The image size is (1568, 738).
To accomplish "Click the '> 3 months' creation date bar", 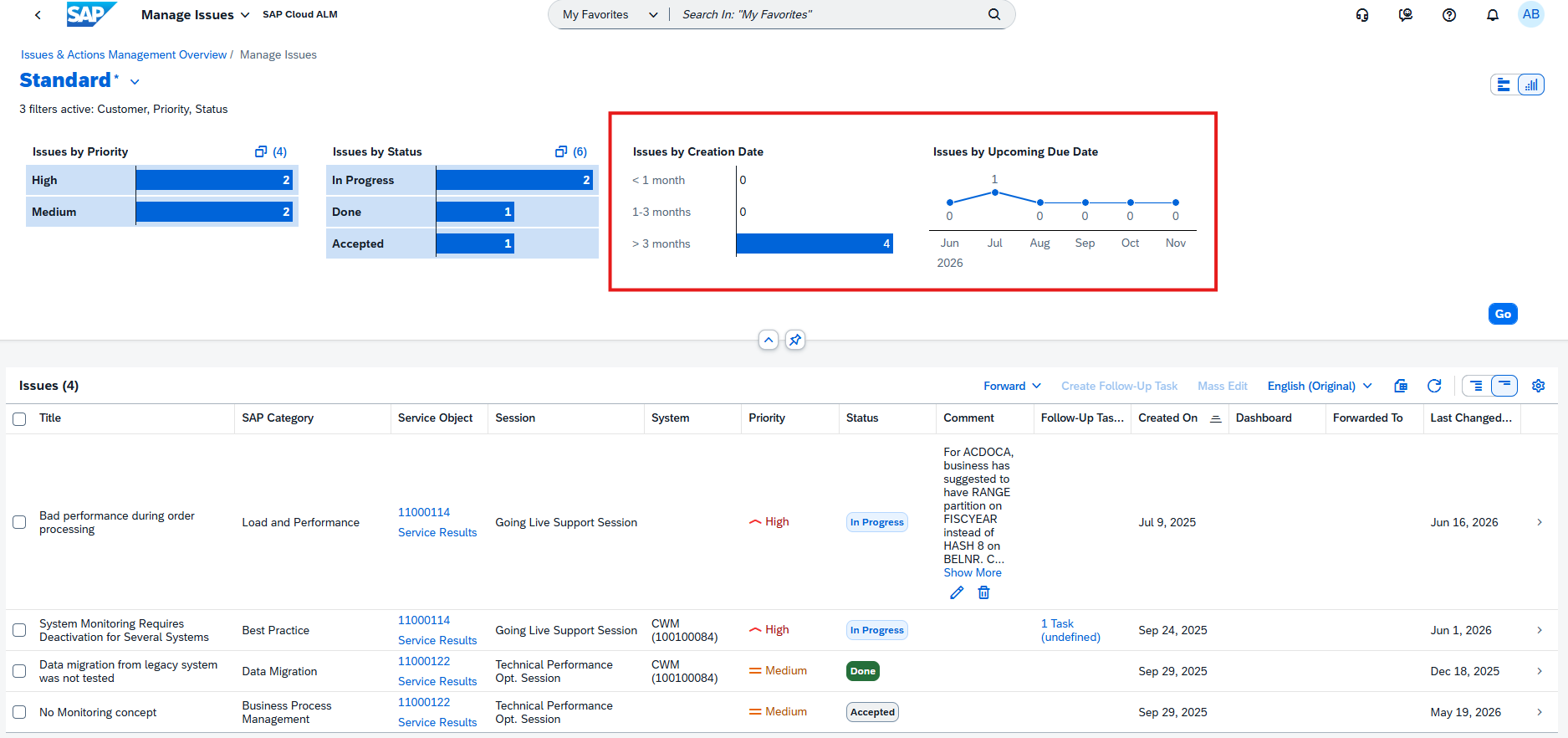I will pos(815,243).
